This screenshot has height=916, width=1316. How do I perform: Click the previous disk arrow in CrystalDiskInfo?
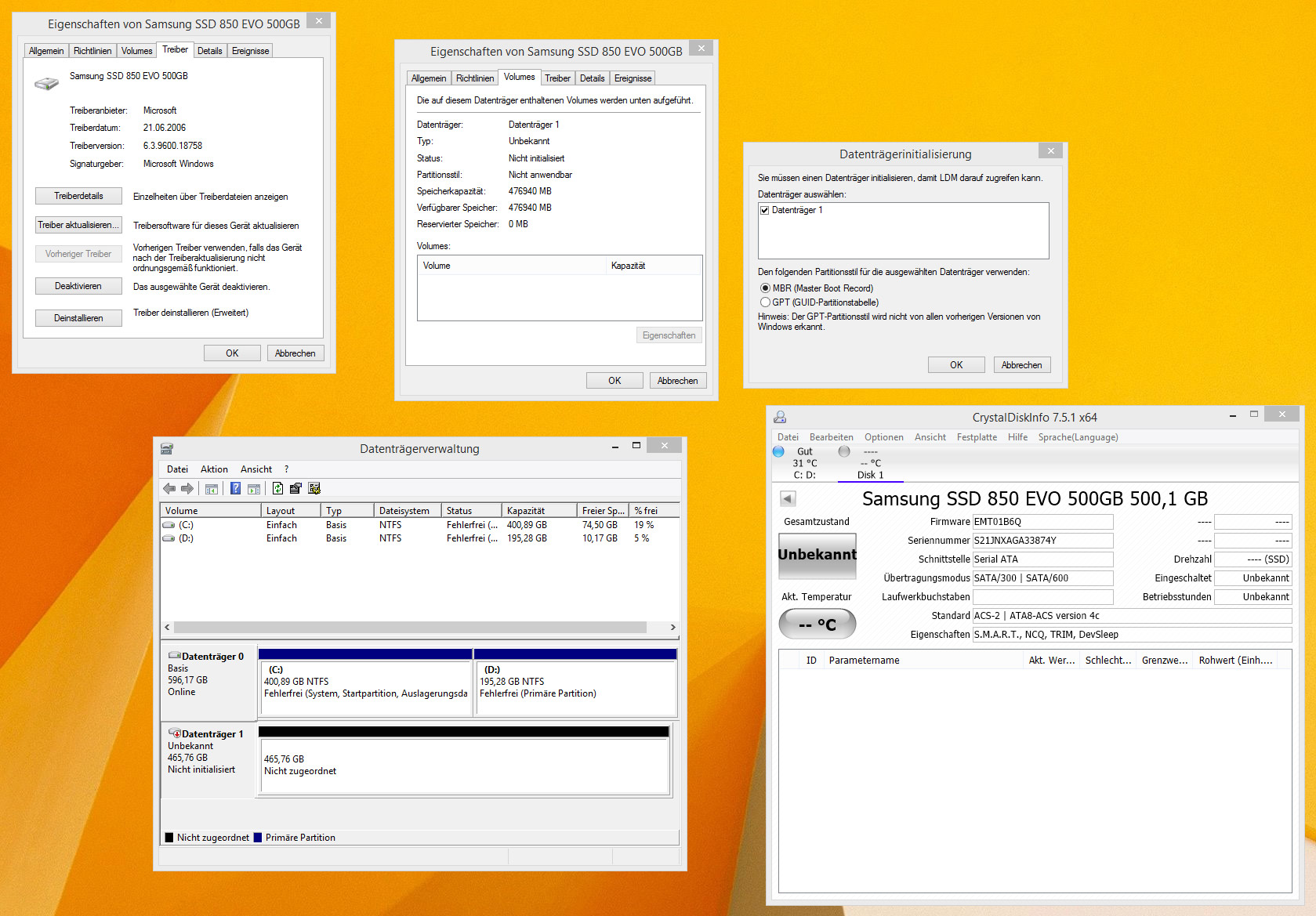(789, 498)
